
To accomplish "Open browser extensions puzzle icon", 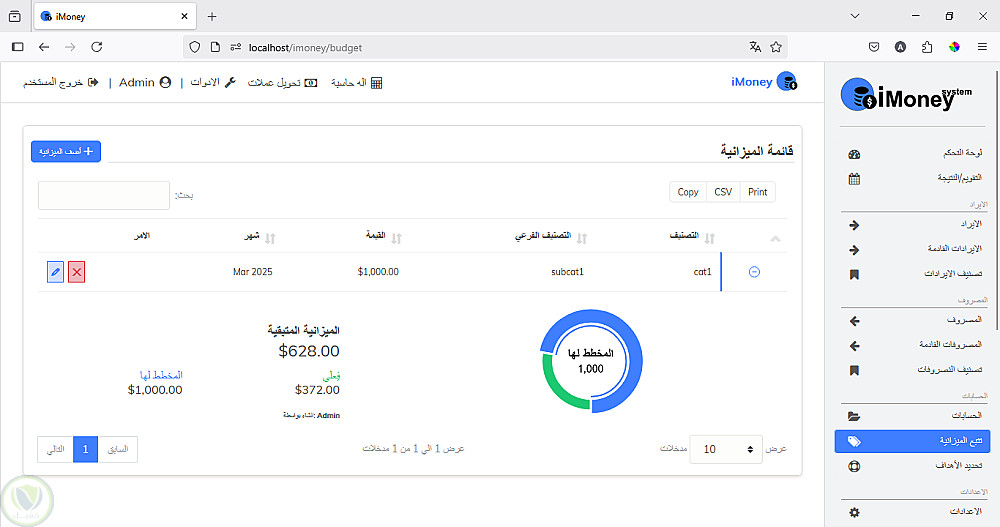I will 927,47.
